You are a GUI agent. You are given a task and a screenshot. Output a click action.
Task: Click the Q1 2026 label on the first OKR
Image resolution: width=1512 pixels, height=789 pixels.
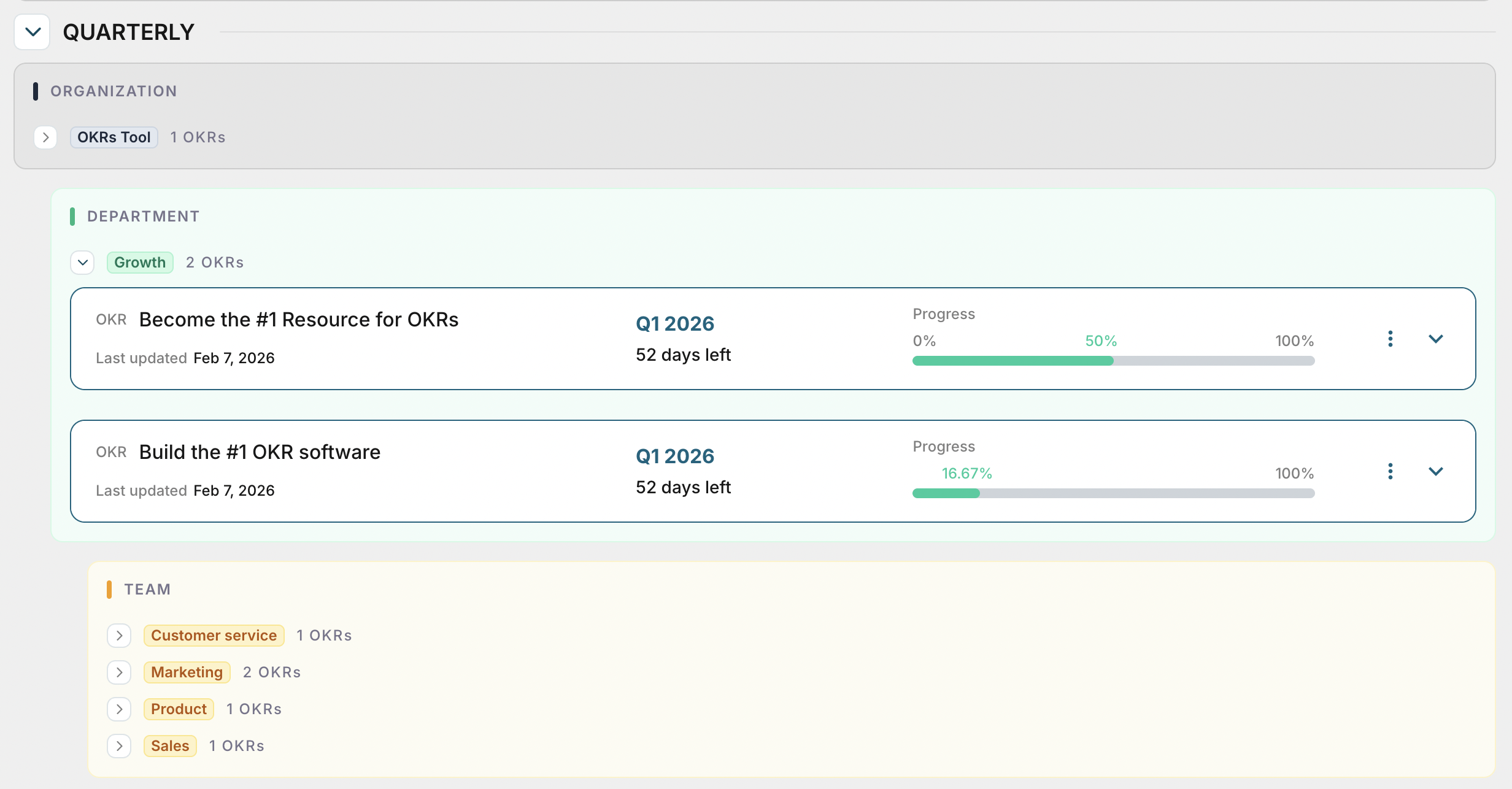(674, 323)
